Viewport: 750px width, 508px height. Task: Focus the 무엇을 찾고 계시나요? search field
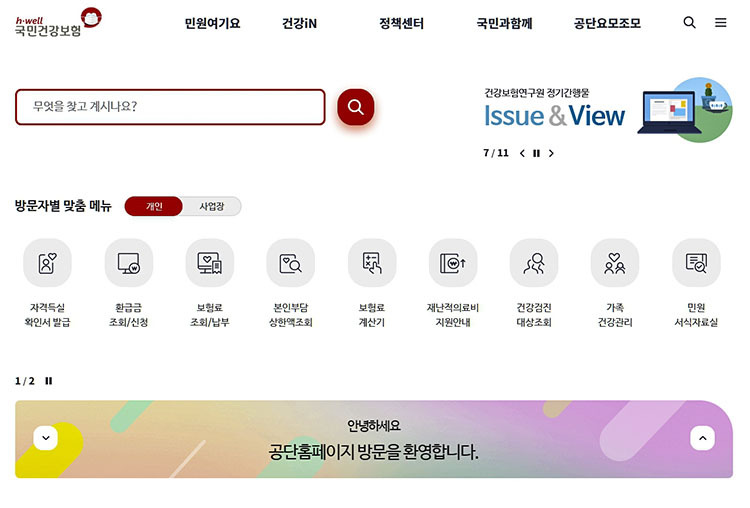pos(170,107)
